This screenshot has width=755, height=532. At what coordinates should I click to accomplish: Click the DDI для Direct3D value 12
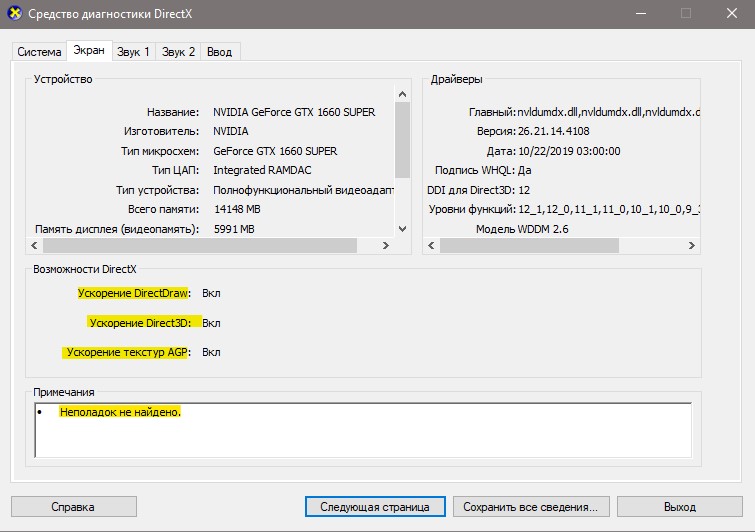[x=524, y=190]
